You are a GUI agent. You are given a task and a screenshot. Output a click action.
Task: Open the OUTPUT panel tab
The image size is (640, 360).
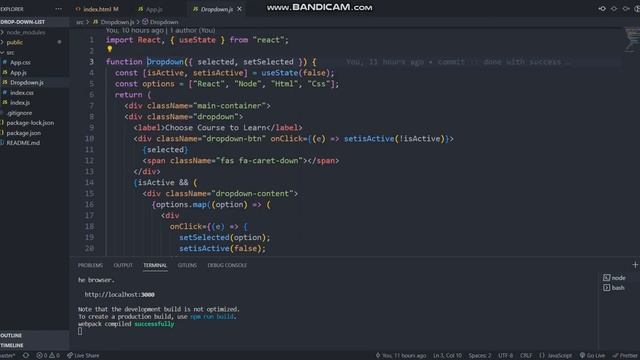(123, 265)
